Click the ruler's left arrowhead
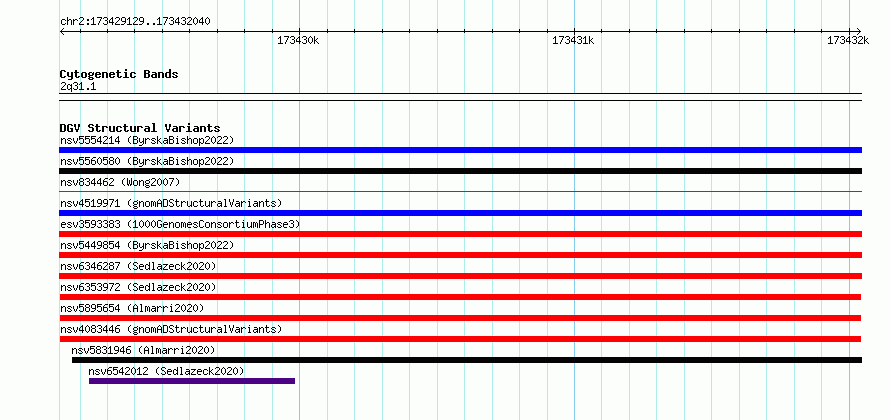This screenshot has height=420, width=890. tap(62, 31)
